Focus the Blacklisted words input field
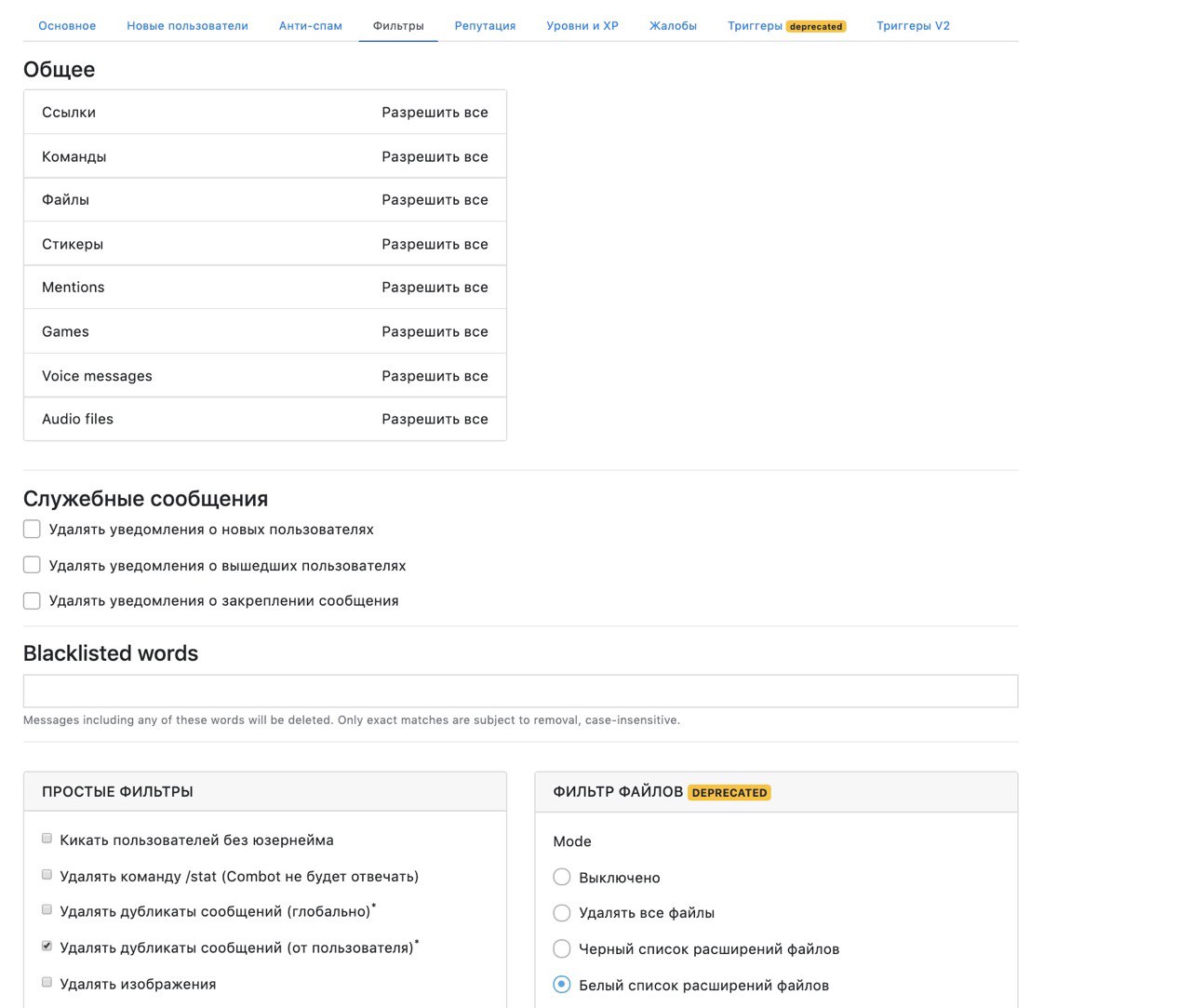The width and height of the screenshot is (1191, 1008). click(520, 691)
